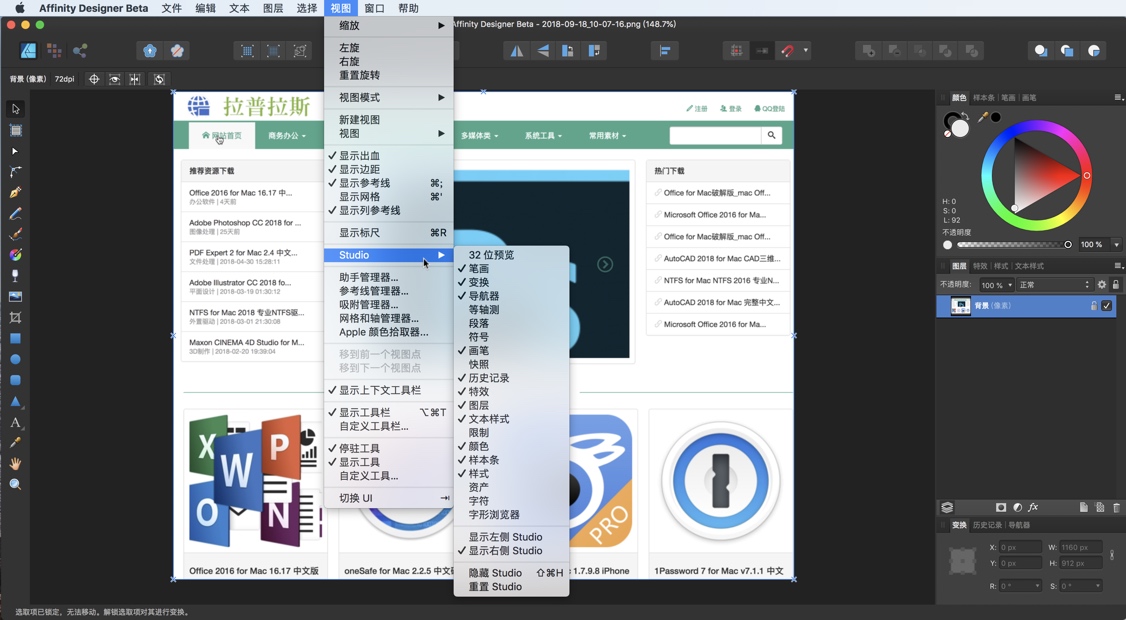
Task: Select the Transparency tool
Action: [x=15, y=276]
